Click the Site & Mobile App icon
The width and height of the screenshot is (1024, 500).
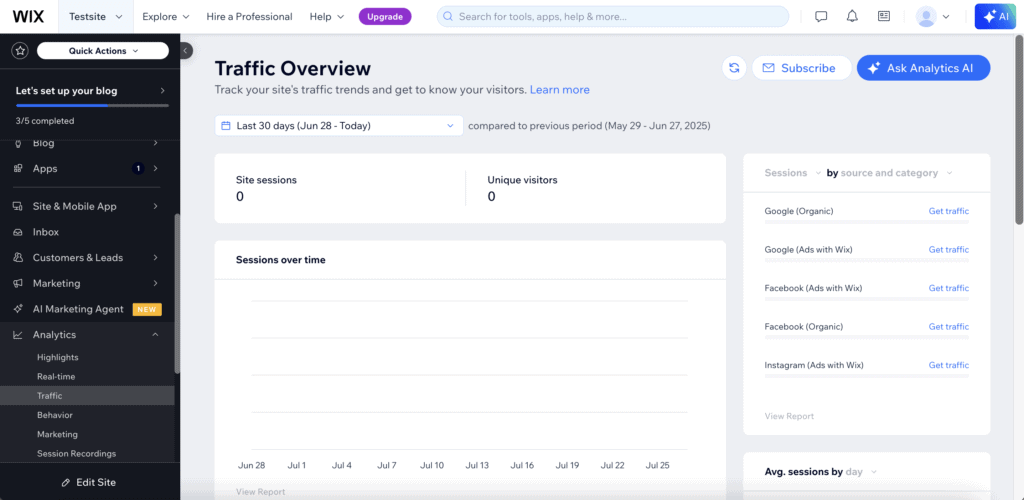[19, 206]
